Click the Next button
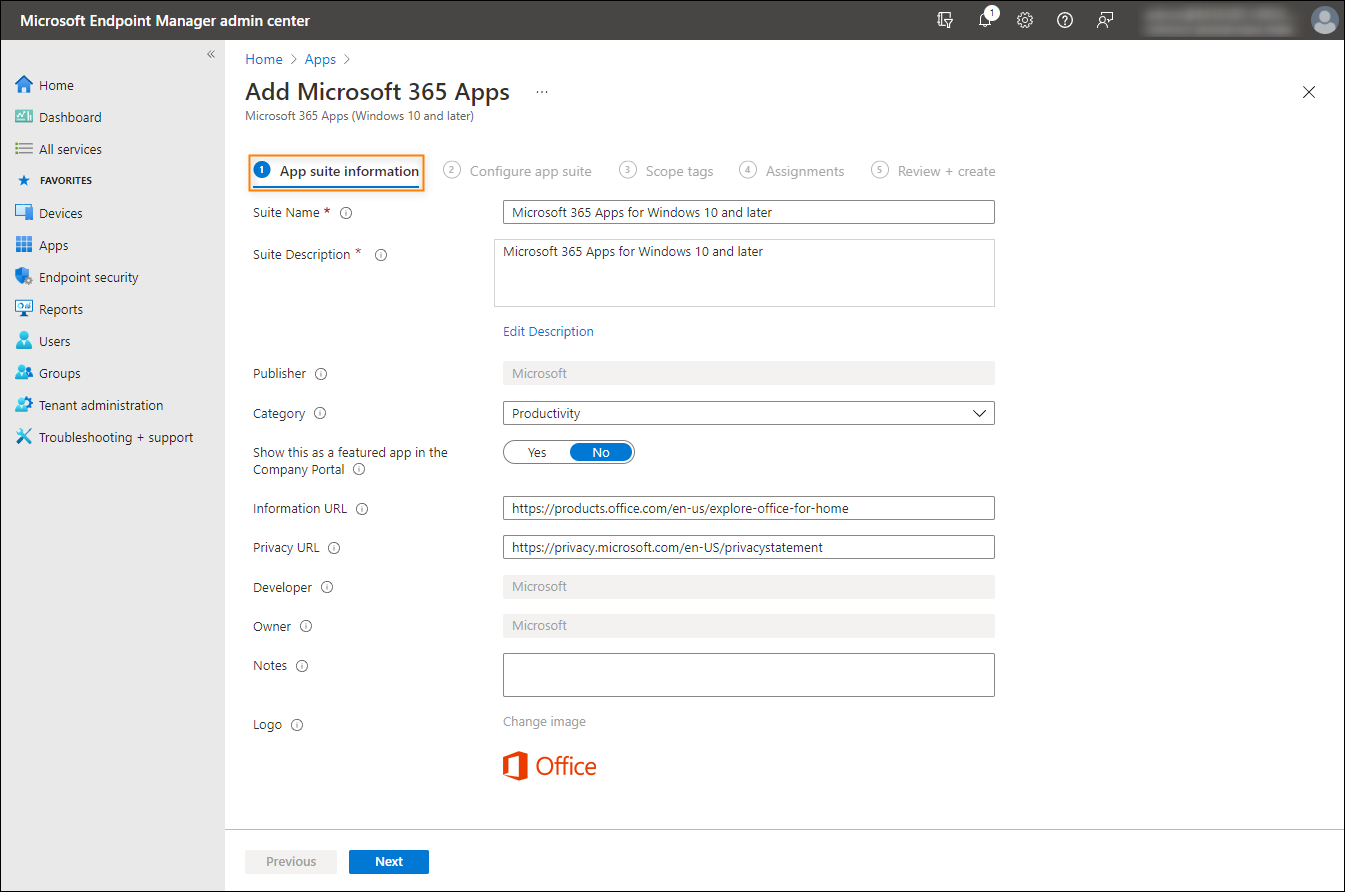The image size is (1345, 892). click(x=389, y=861)
